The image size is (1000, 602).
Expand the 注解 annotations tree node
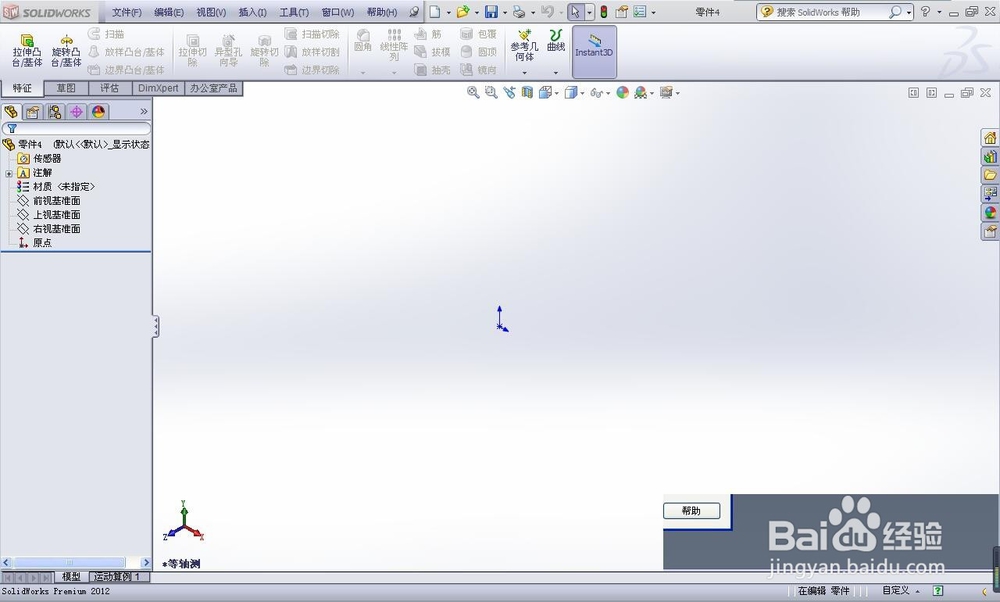point(9,173)
